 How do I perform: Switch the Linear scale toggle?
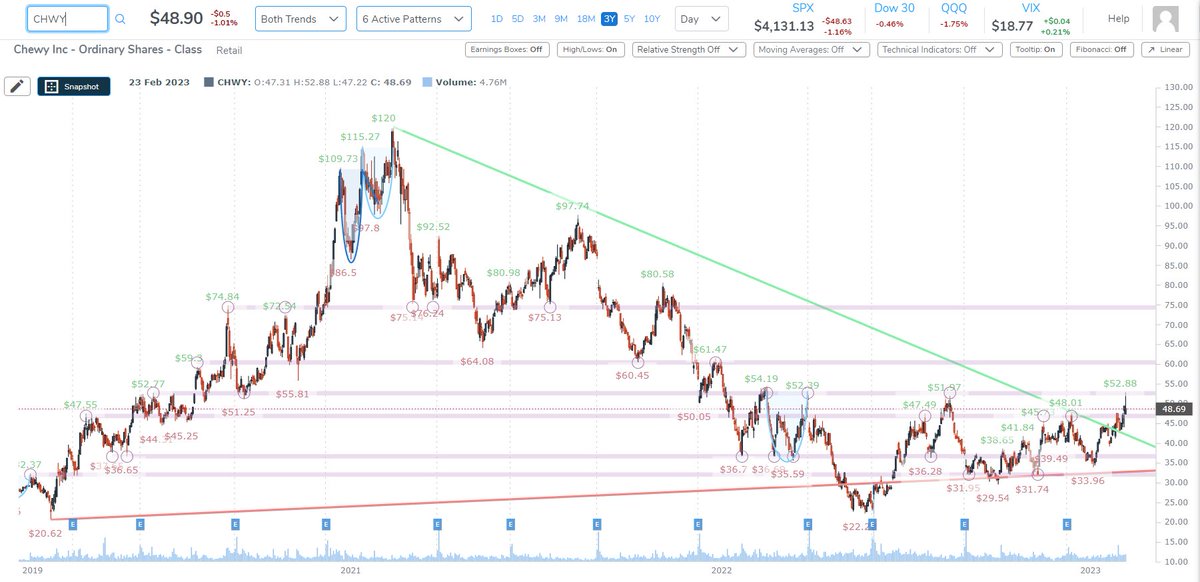[x=1166, y=48]
